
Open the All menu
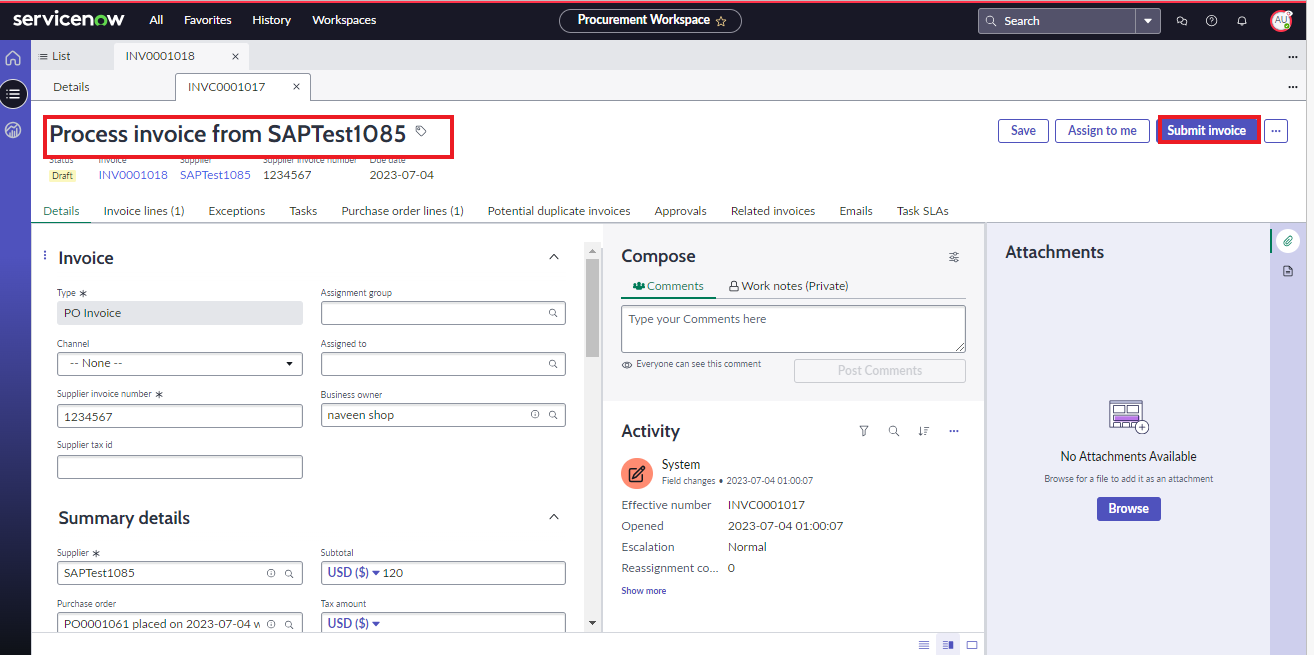pos(157,20)
